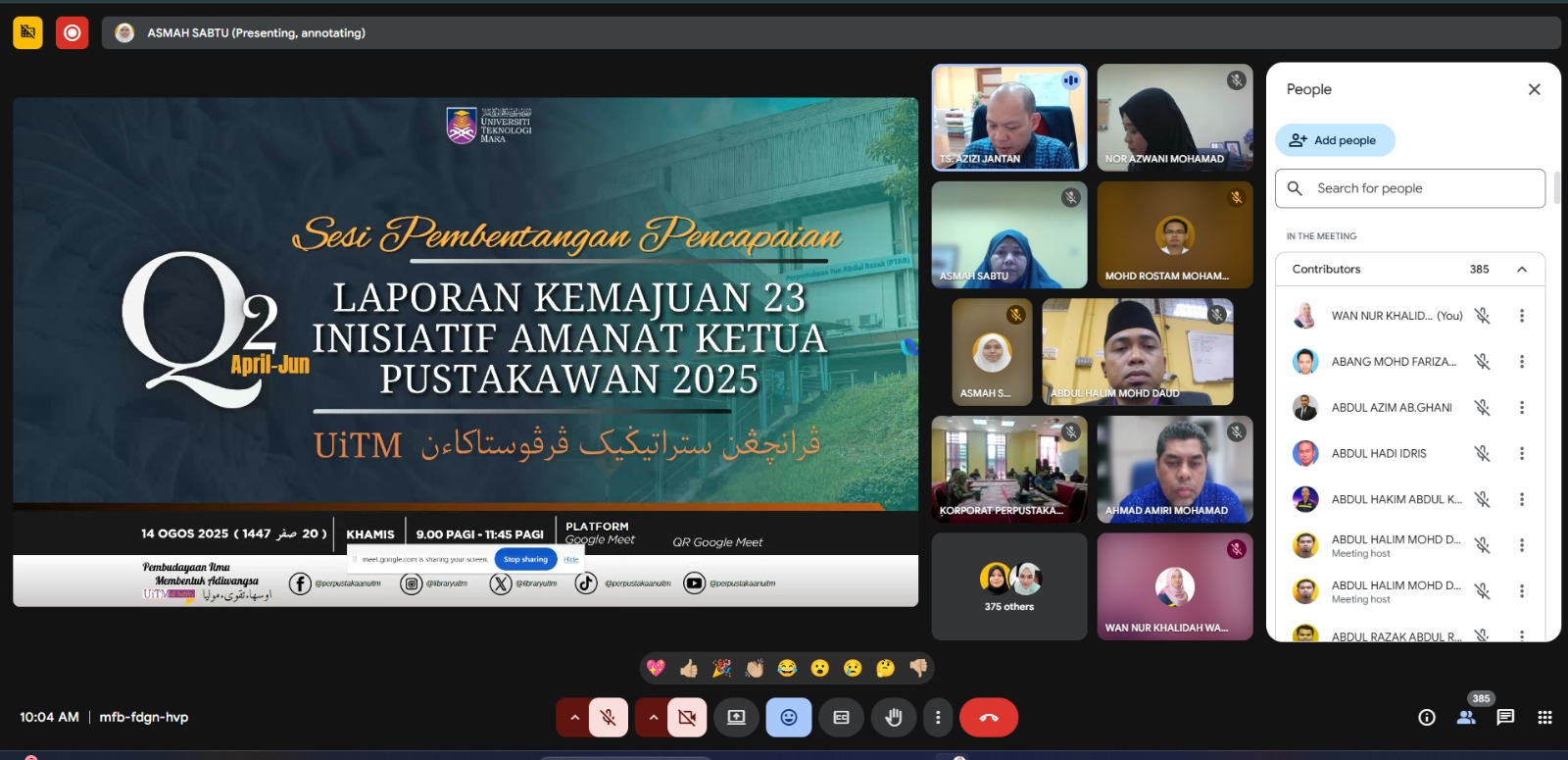Open audio settings arrow beside microphone
1568x760 pixels.
tap(574, 718)
